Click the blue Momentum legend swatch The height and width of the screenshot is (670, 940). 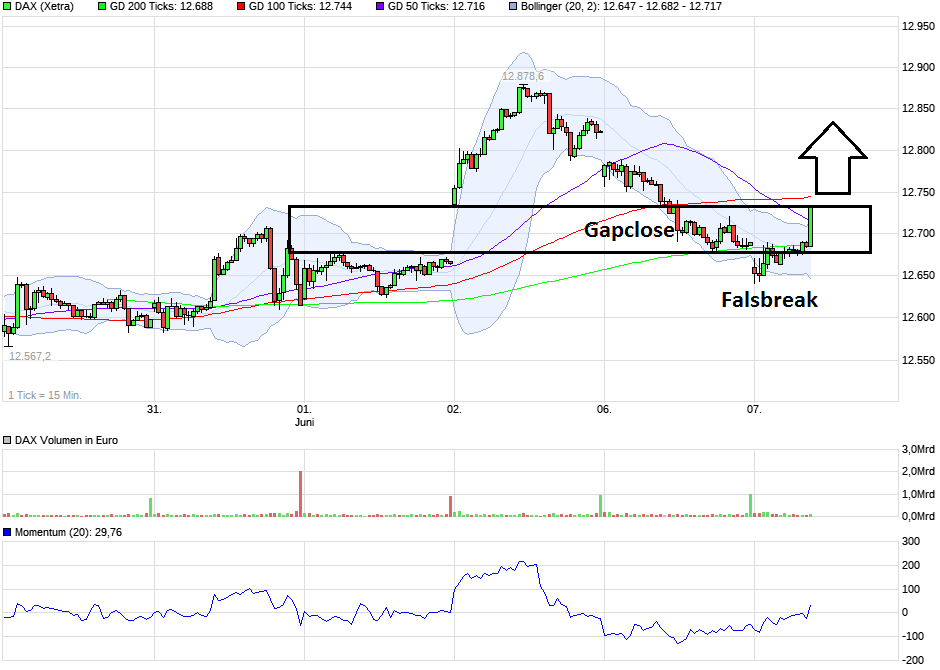pyautogui.click(x=7, y=532)
